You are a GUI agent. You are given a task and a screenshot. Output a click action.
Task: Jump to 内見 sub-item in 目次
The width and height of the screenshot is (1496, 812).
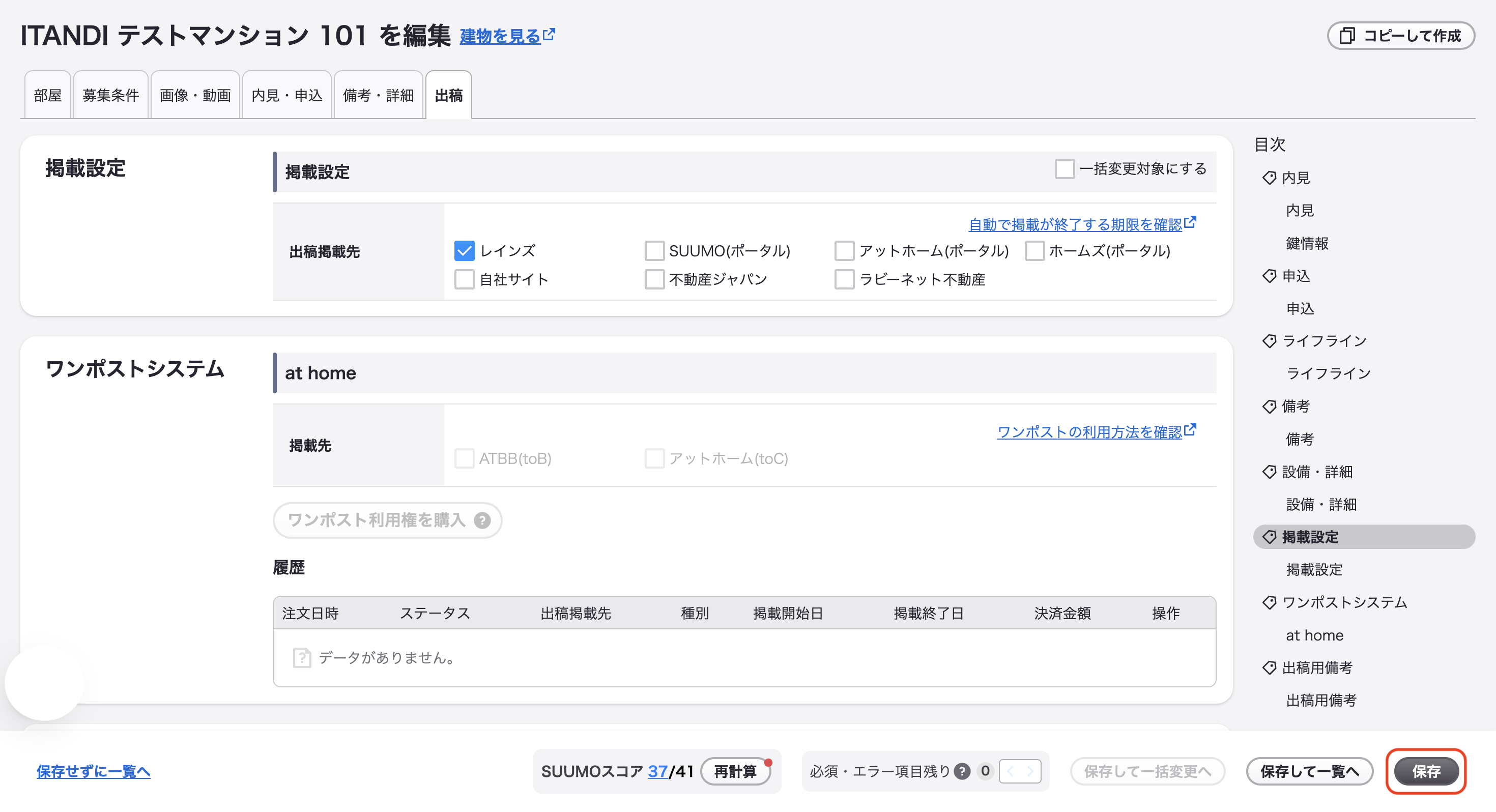(x=1300, y=210)
